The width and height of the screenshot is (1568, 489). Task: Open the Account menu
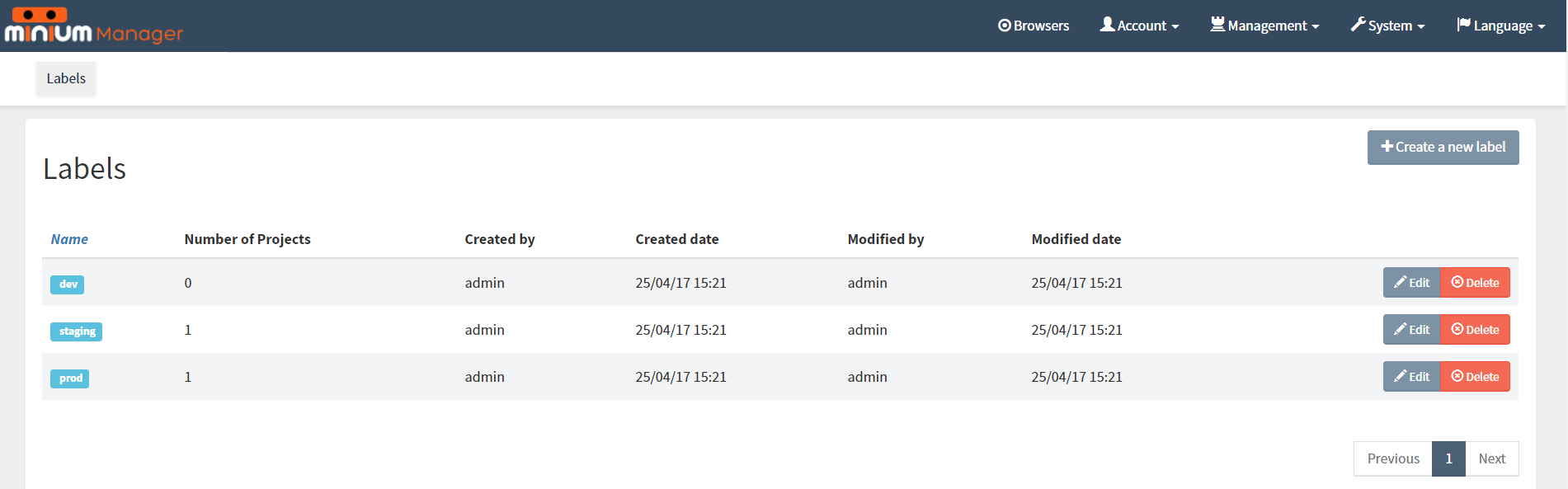point(1140,26)
